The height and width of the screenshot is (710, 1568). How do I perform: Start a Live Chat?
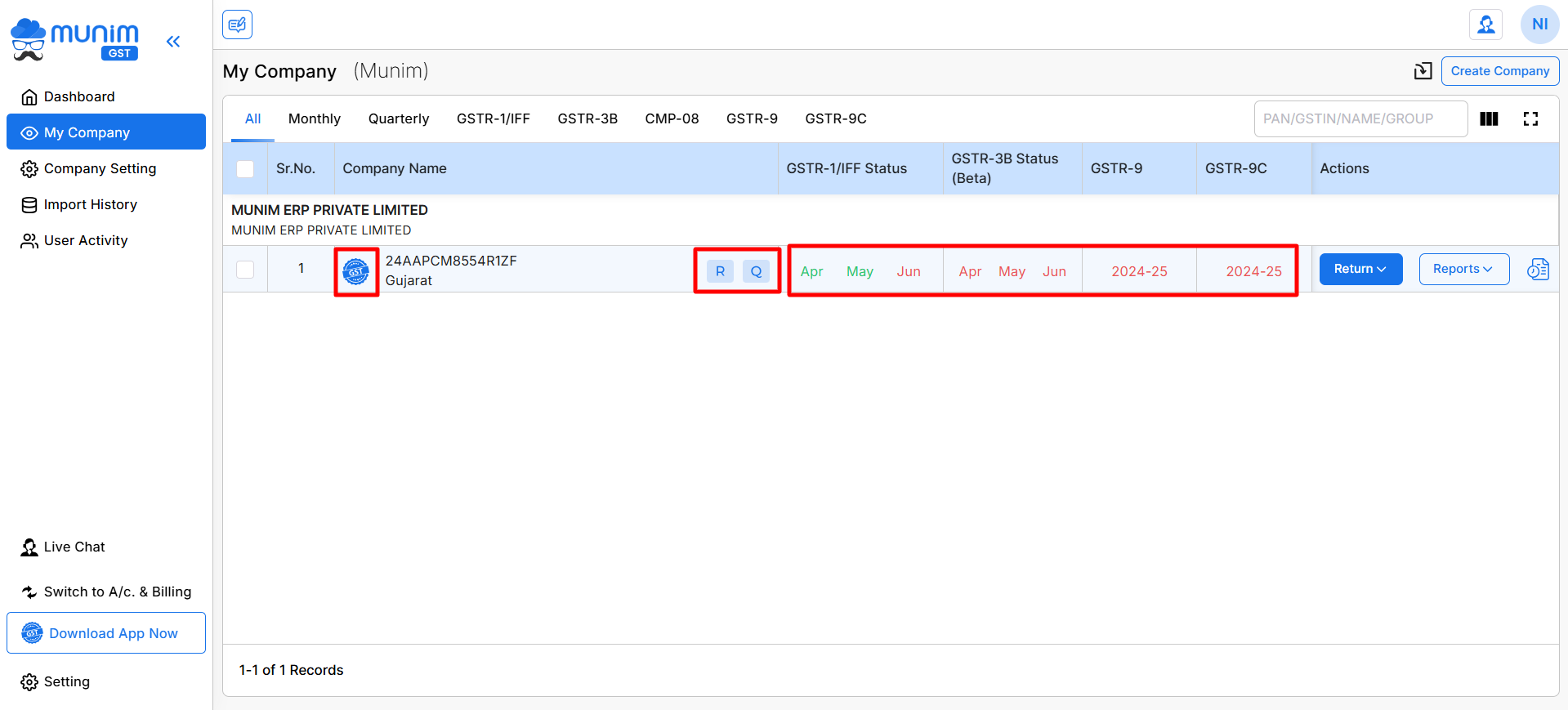pos(74,547)
